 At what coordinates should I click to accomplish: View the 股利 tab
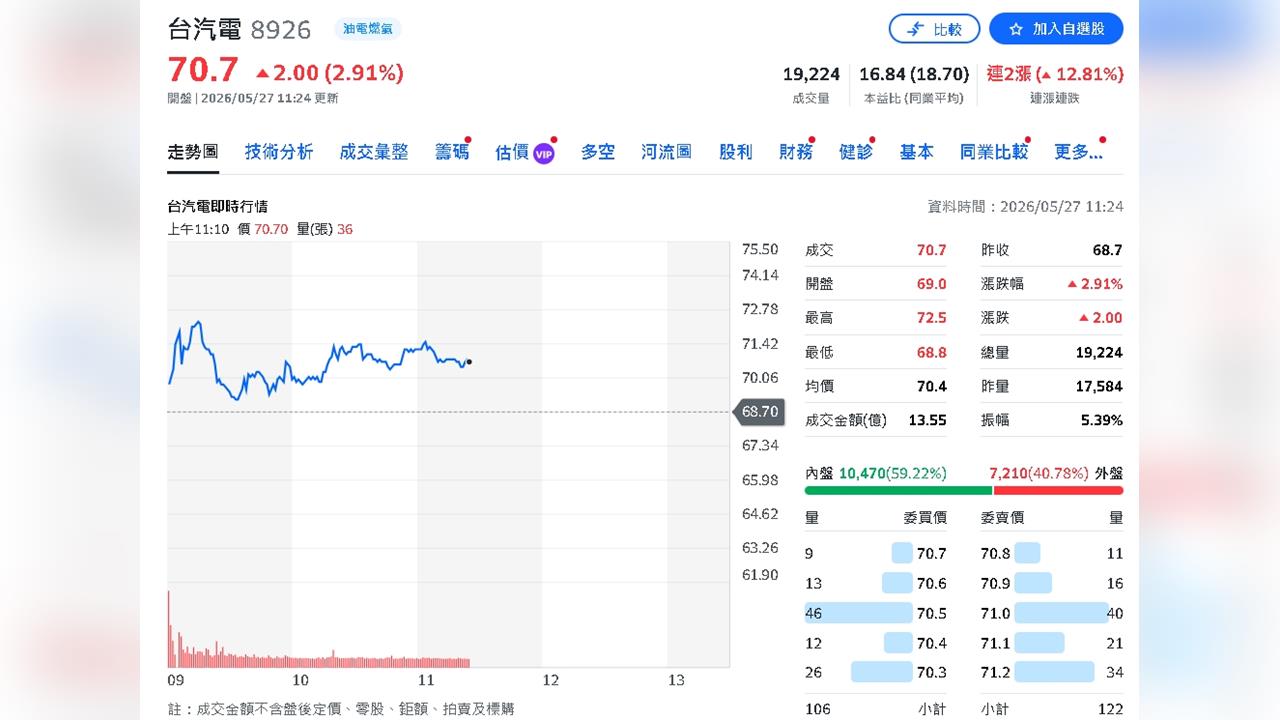736,152
